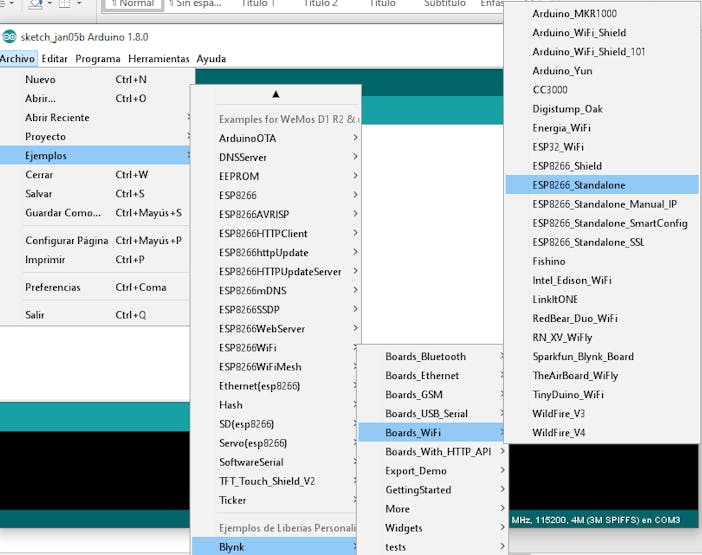The width and height of the screenshot is (702, 555).
Task: Open Abrir Reciente submenu
Action: [x=95, y=117]
